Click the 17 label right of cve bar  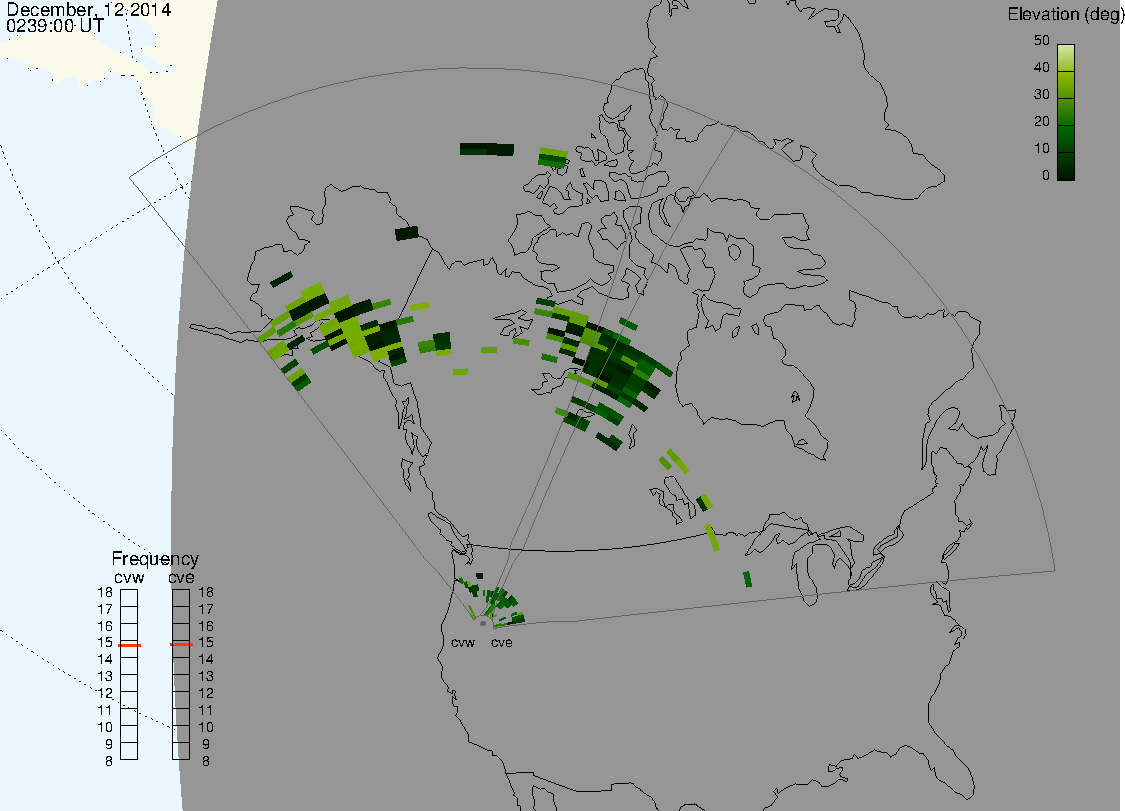coord(206,609)
